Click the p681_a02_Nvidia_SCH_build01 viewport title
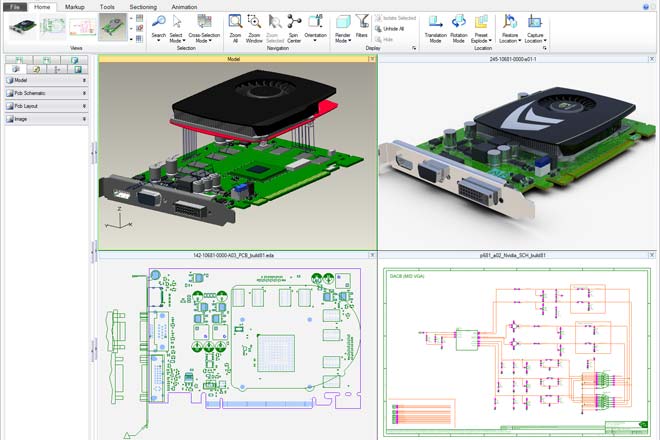 (513, 255)
